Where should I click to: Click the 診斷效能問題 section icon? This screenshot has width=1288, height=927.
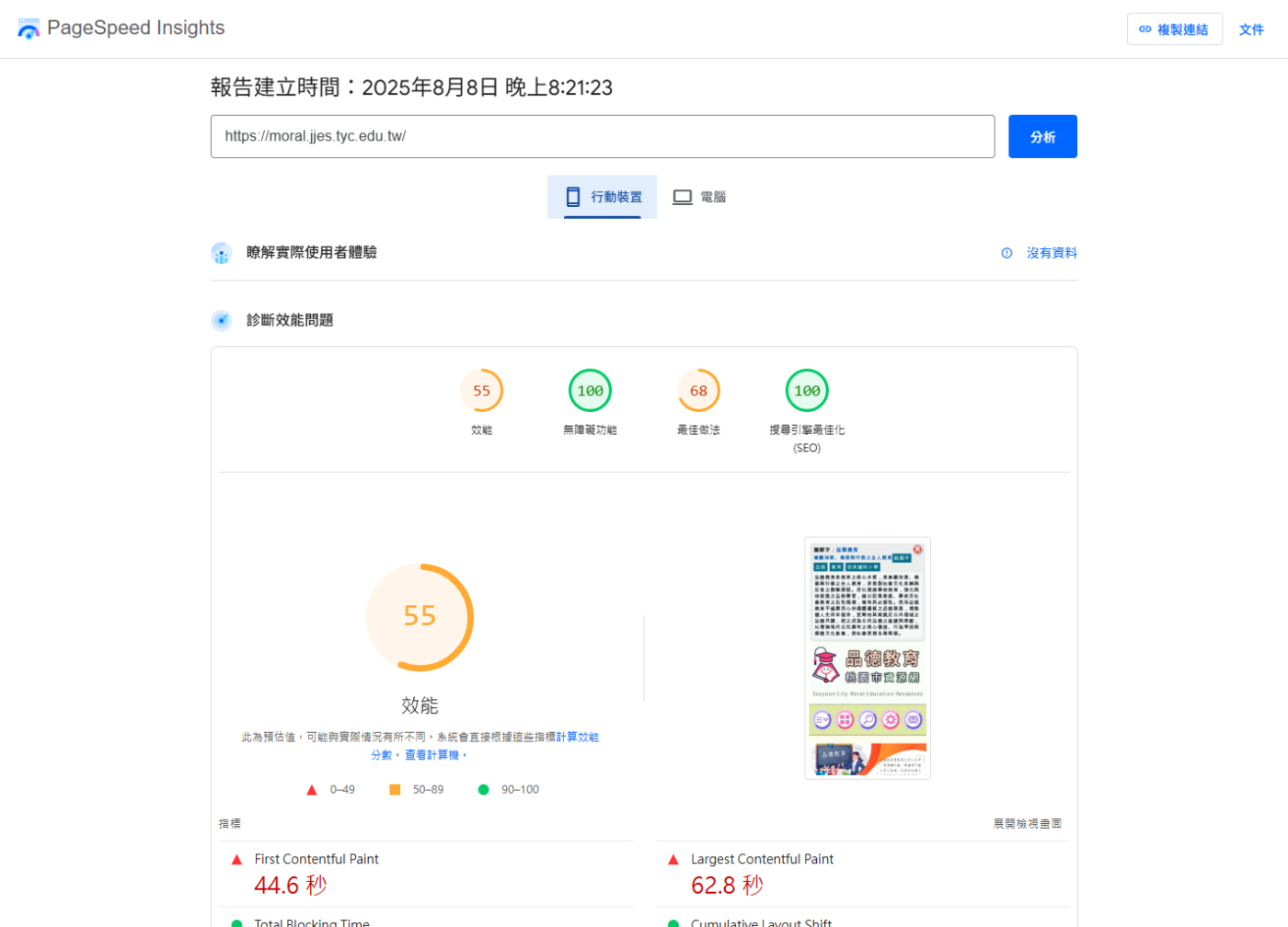click(x=222, y=320)
